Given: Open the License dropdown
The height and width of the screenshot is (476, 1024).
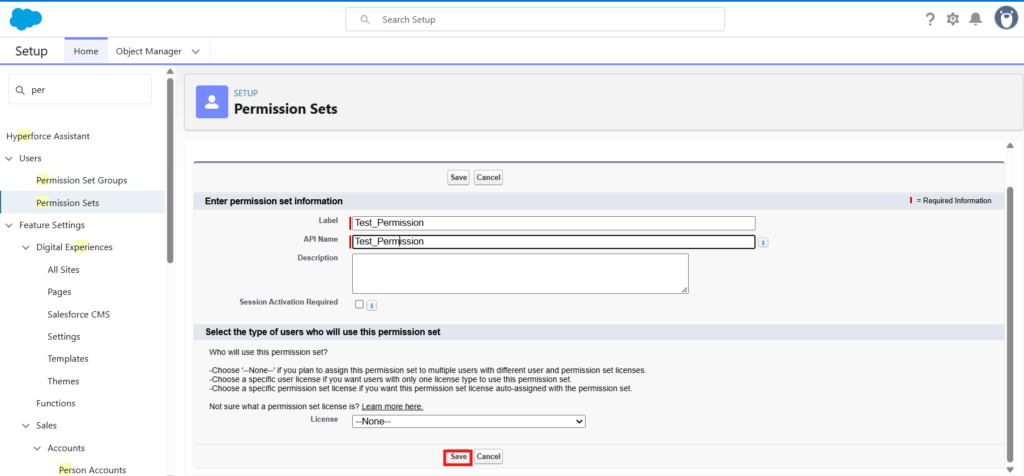Looking at the screenshot, I should point(469,421).
